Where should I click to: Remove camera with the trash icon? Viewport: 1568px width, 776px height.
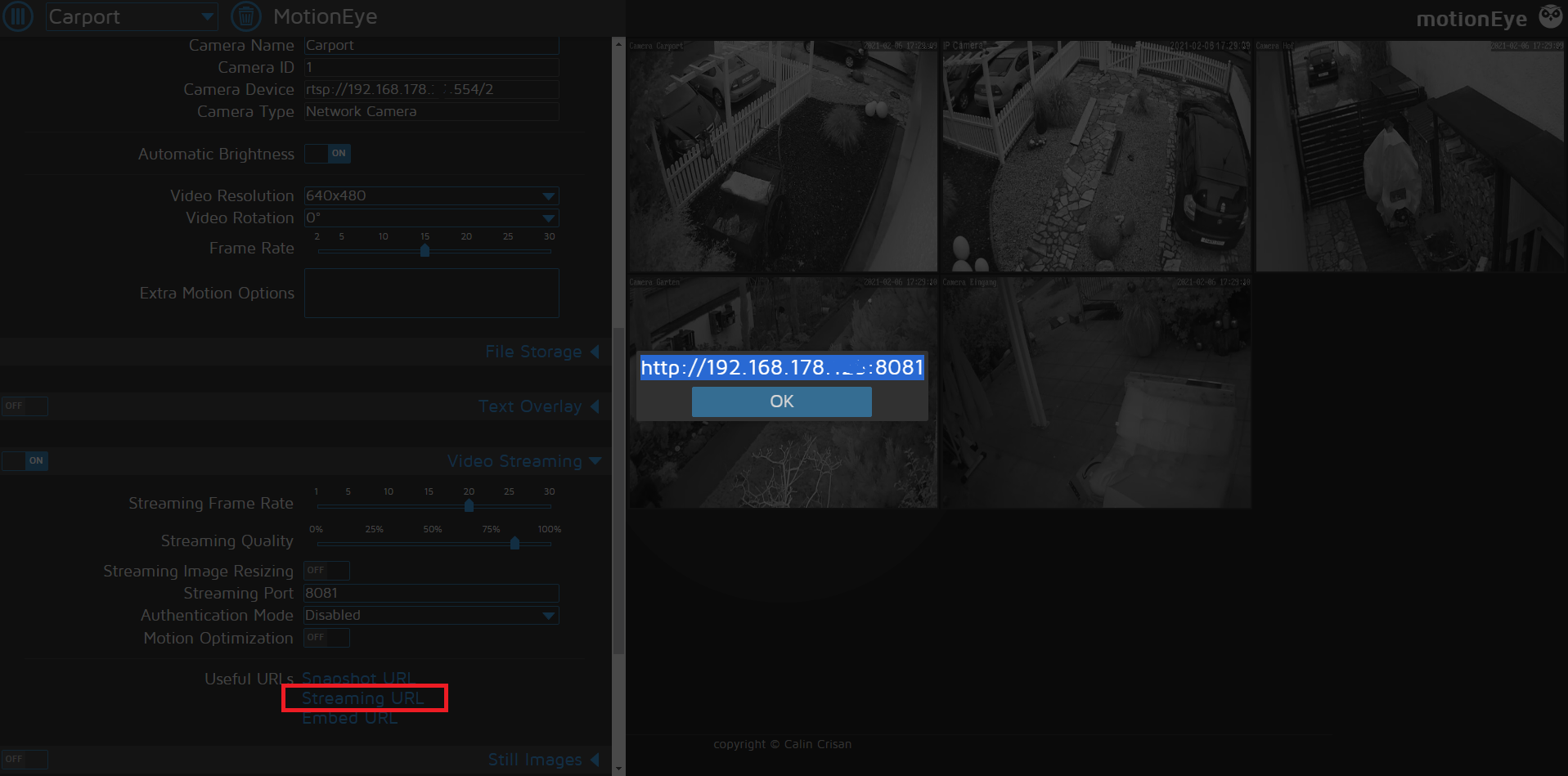246,16
